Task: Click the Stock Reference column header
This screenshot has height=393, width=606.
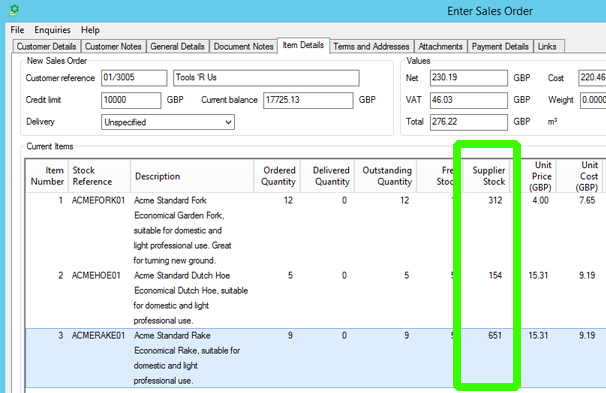Action: click(99, 176)
